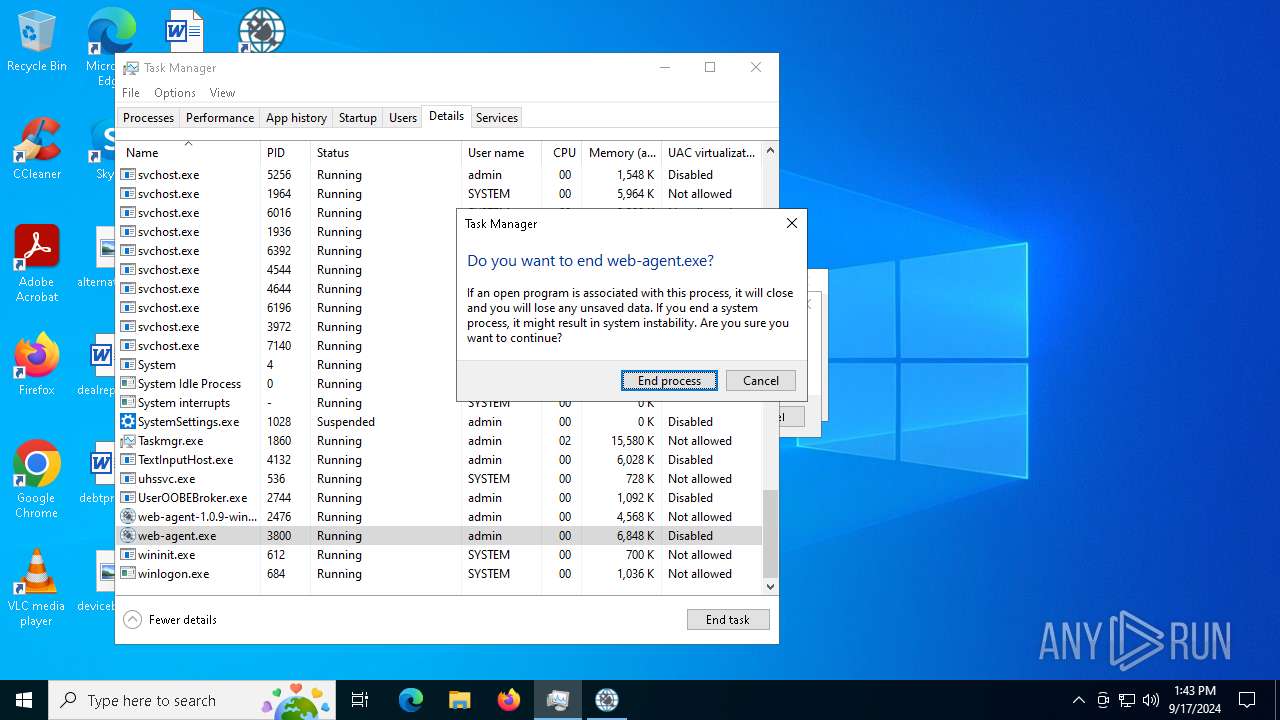Launch CCleaner from the desktop
Screen dimensions: 1280x720
click(x=37, y=150)
